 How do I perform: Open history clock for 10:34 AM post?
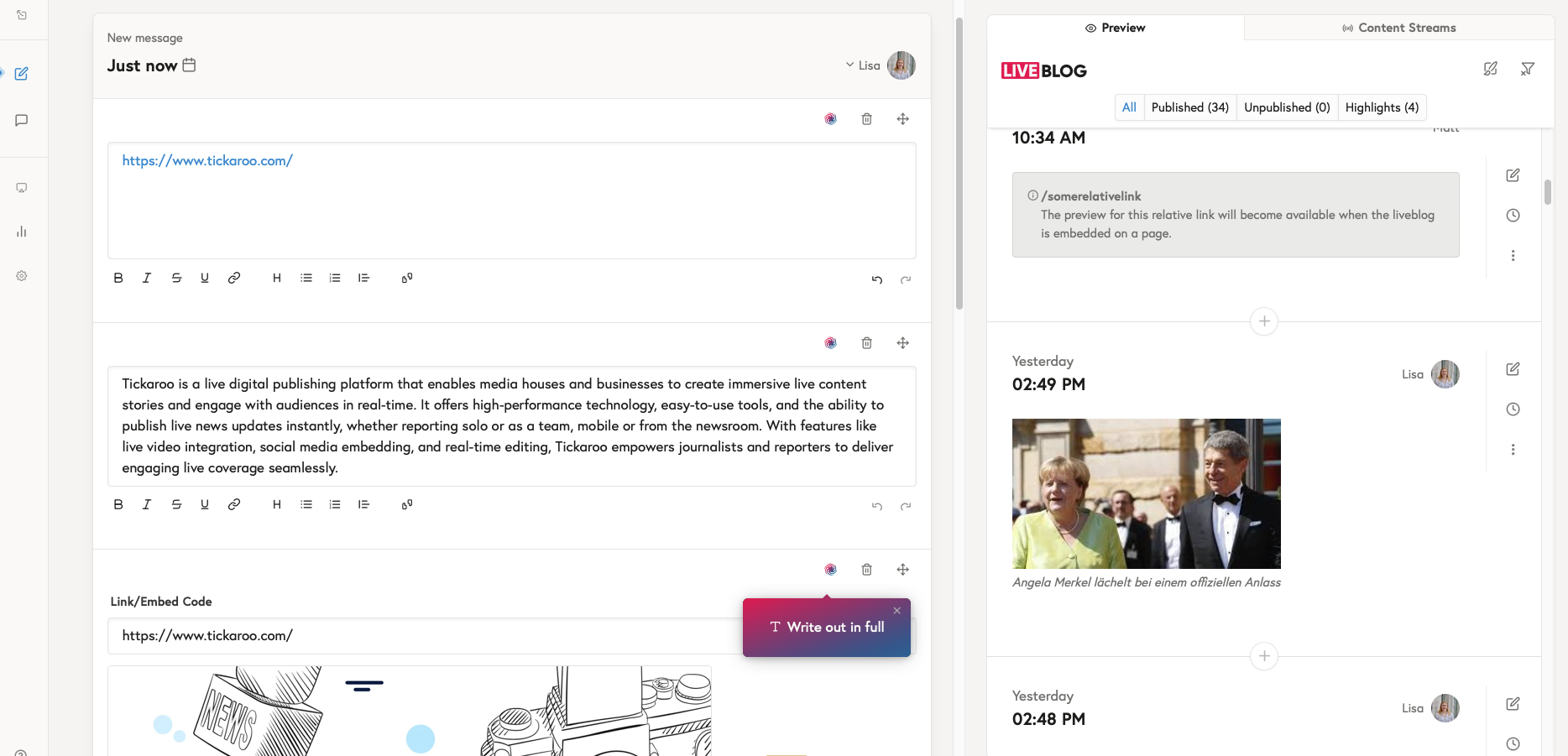point(1513,216)
